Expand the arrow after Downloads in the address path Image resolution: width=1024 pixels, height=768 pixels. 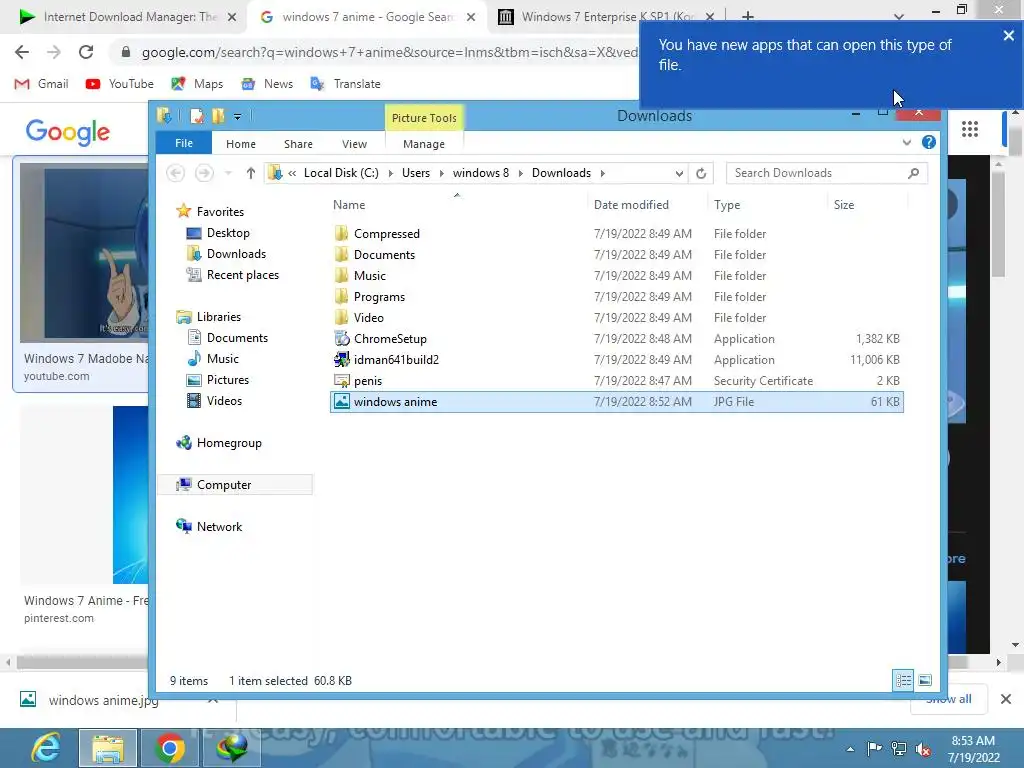602,173
